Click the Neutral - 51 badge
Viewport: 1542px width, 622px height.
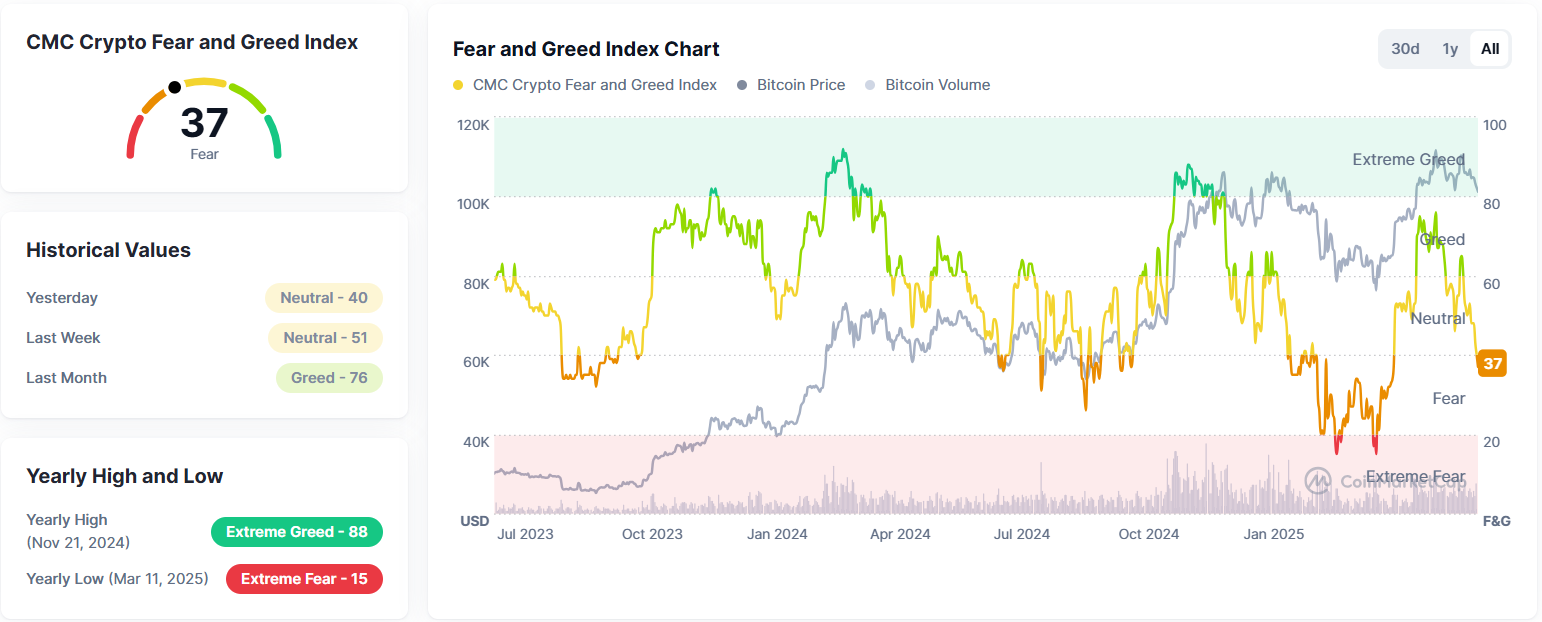tap(325, 338)
